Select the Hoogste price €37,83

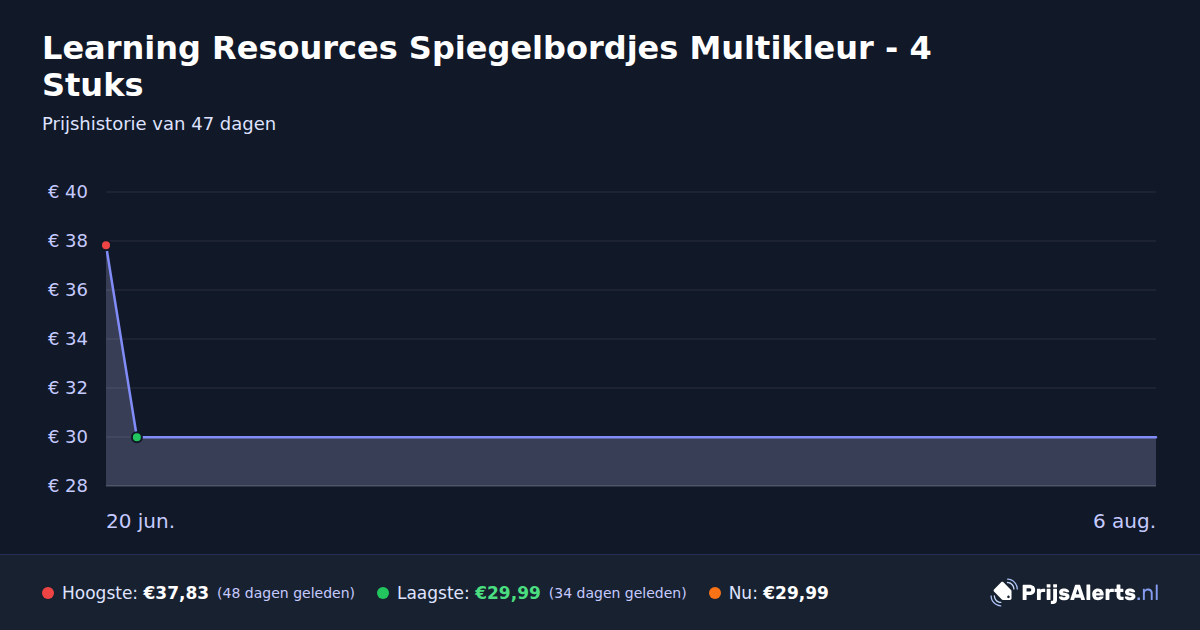coord(176,593)
